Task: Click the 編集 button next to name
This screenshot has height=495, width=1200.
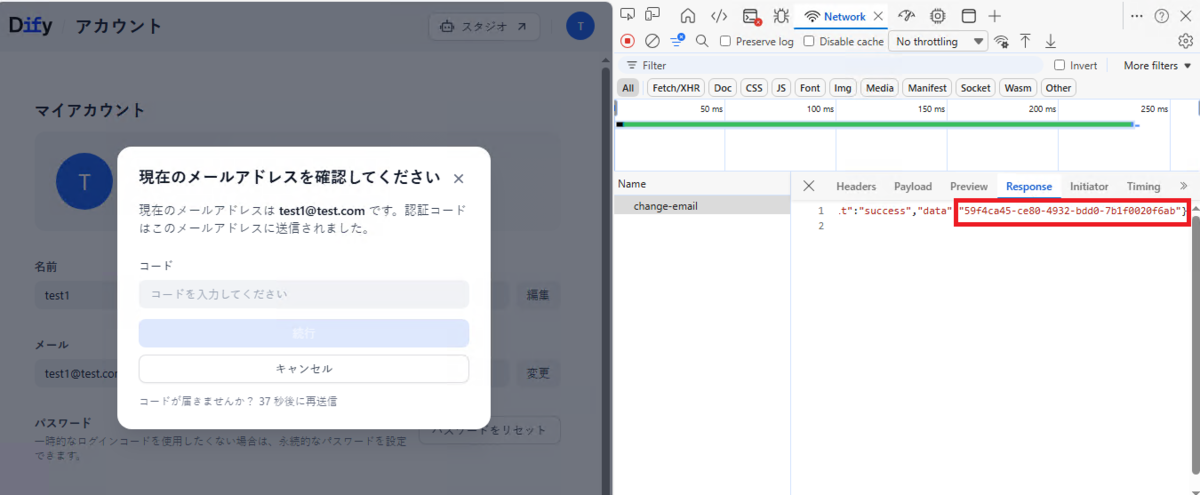Action: pos(538,295)
